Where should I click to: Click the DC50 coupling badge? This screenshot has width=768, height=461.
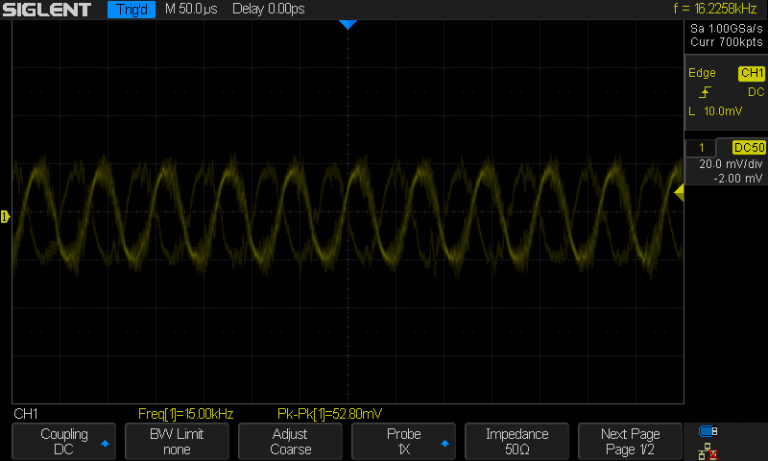click(x=748, y=147)
